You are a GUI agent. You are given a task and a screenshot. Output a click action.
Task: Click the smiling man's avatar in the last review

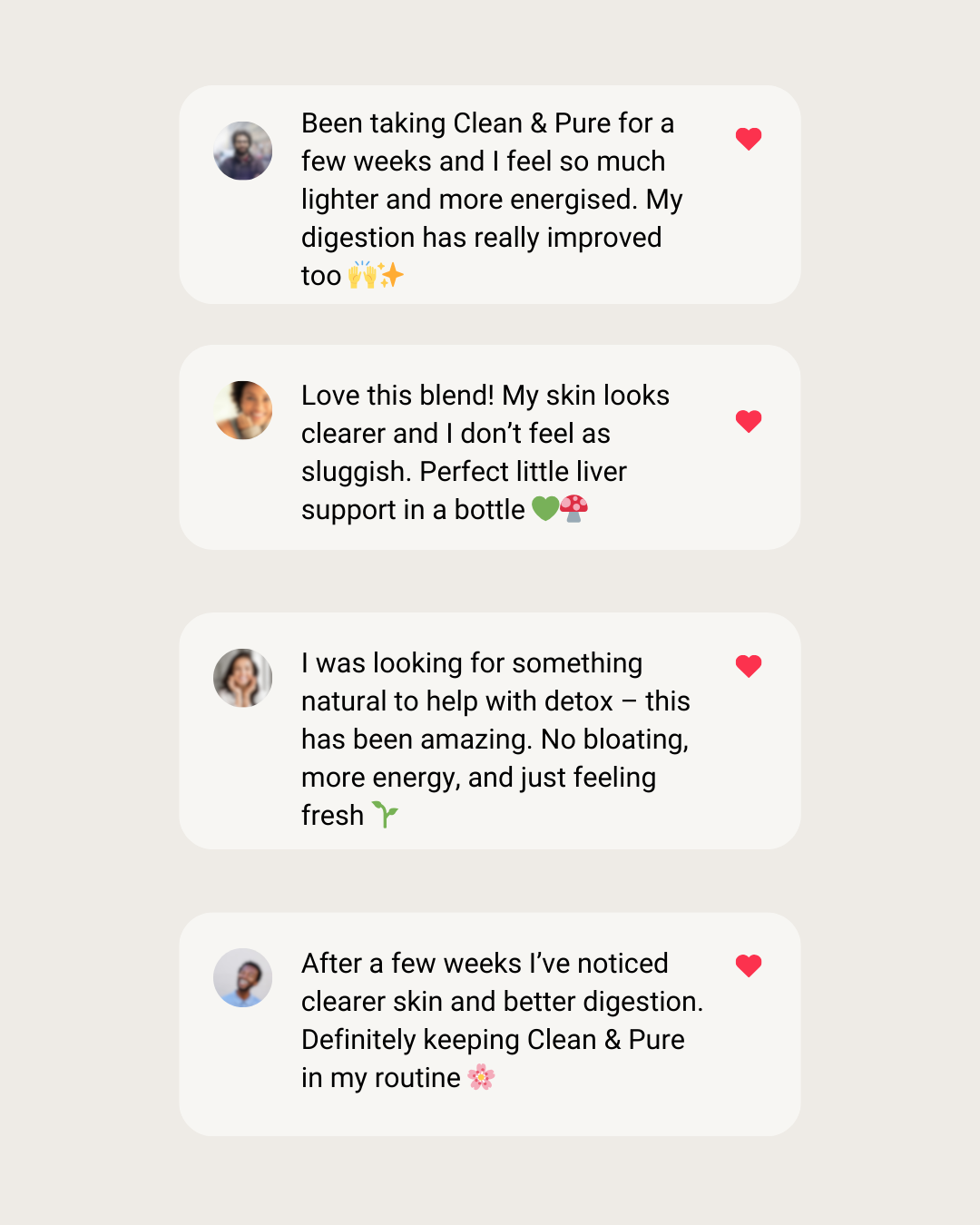pos(243,977)
